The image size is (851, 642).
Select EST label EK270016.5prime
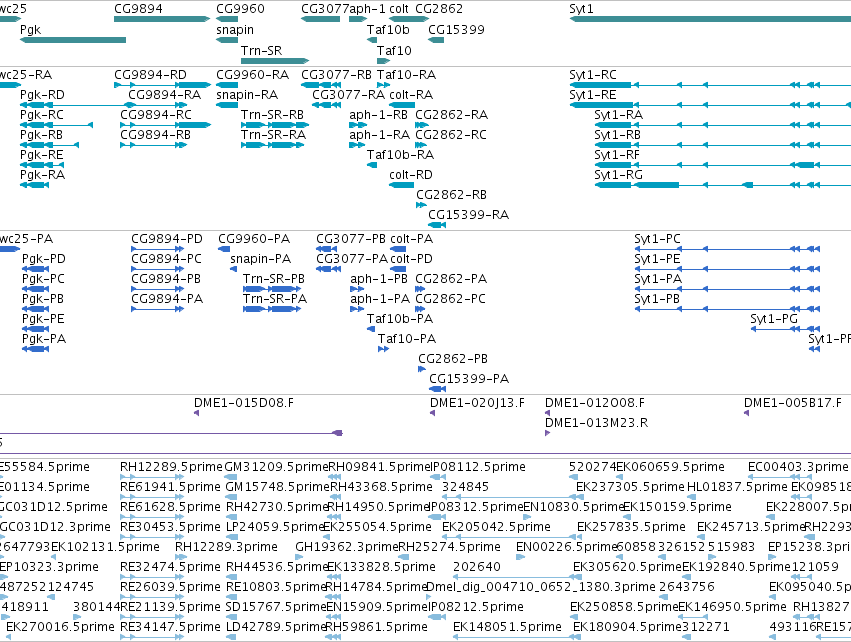(x=60, y=627)
